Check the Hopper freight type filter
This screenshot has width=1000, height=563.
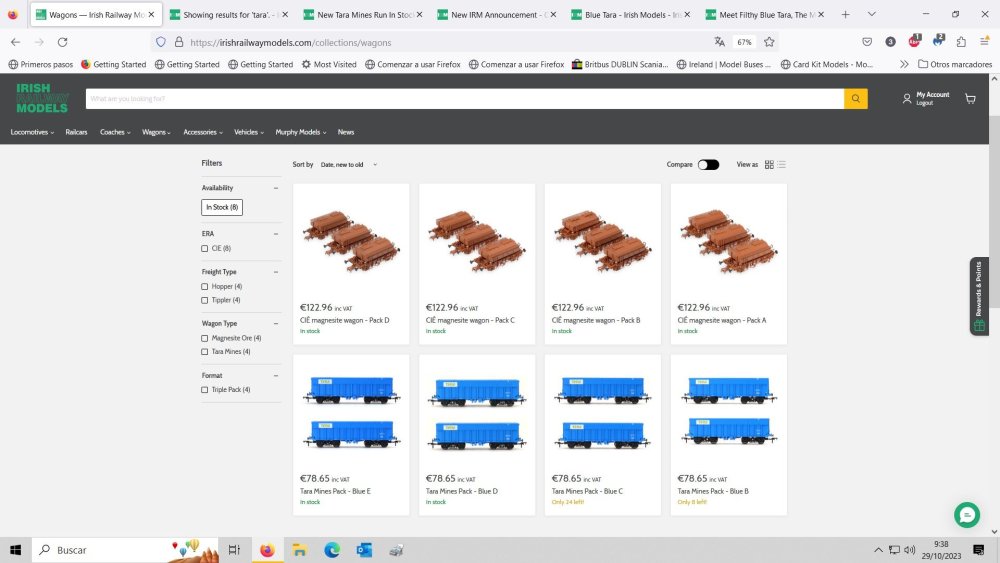click(205, 287)
